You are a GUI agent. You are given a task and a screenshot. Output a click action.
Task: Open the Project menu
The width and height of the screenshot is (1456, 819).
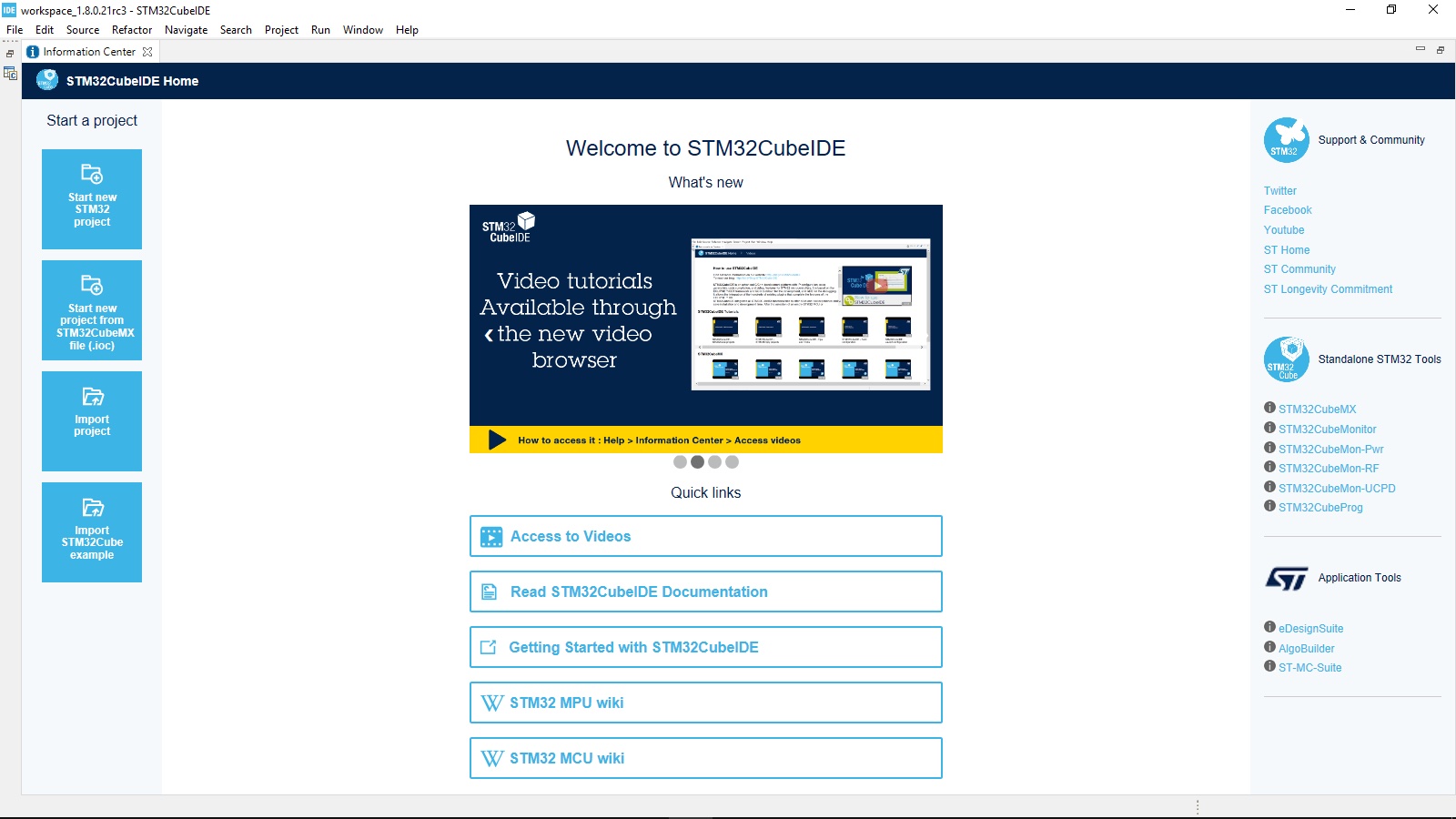pyautogui.click(x=281, y=30)
